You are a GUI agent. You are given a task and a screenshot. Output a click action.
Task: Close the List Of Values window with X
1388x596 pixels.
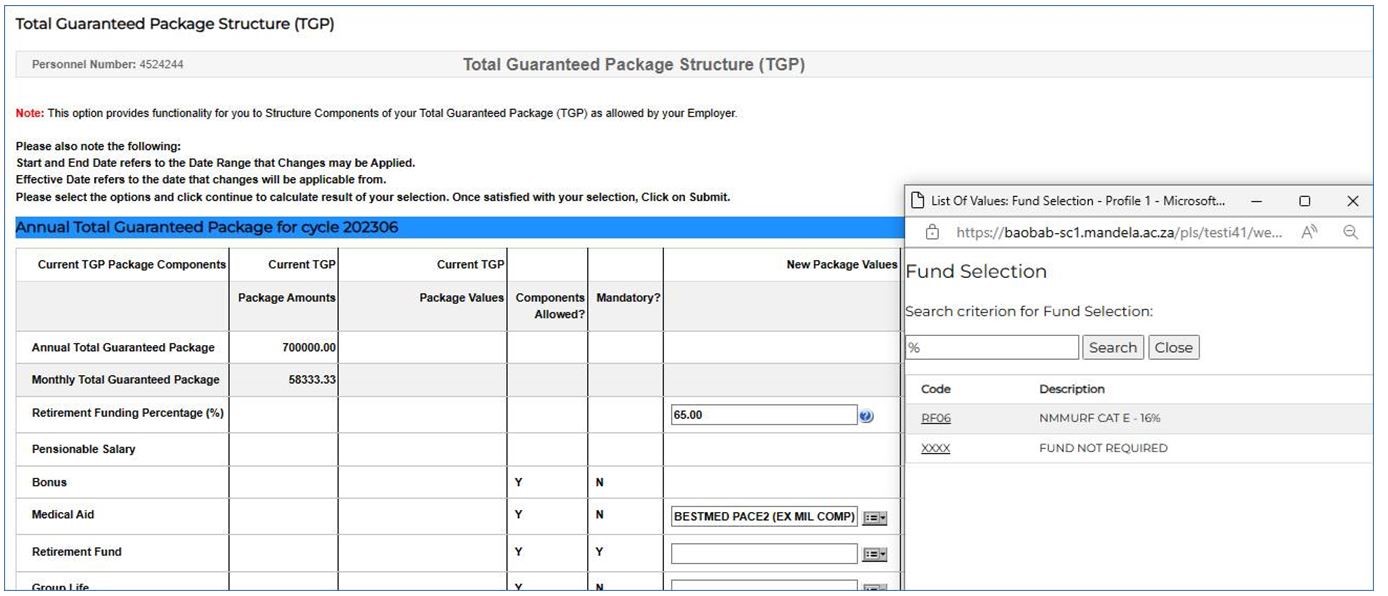coord(1352,201)
